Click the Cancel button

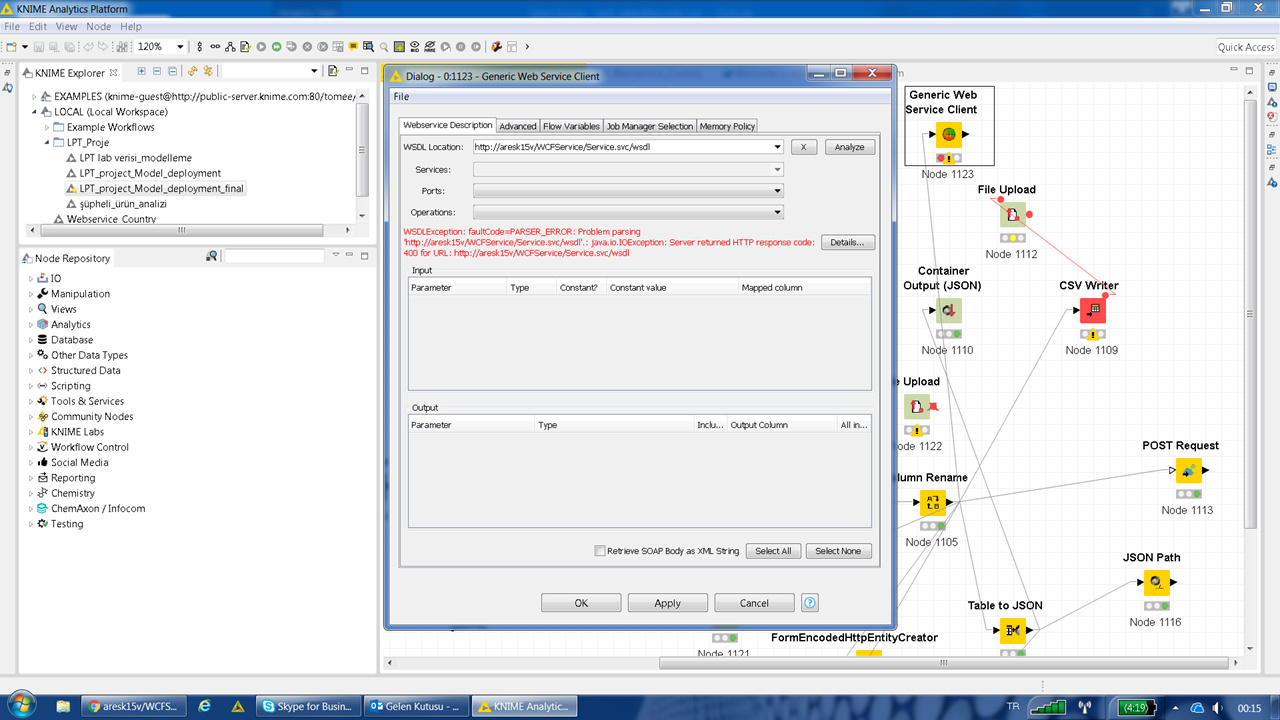click(755, 603)
